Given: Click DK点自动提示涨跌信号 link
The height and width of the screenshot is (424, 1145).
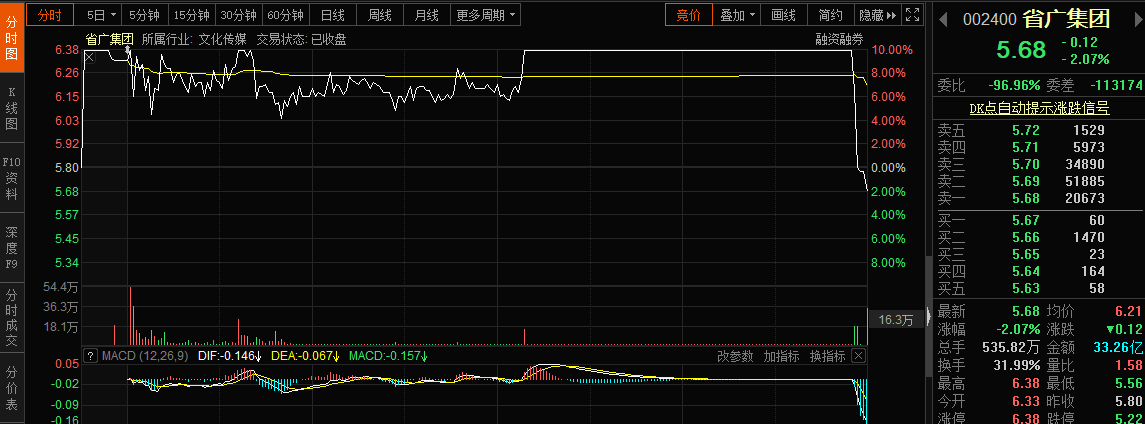Looking at the screenshot, I should tap(1039, 108).
